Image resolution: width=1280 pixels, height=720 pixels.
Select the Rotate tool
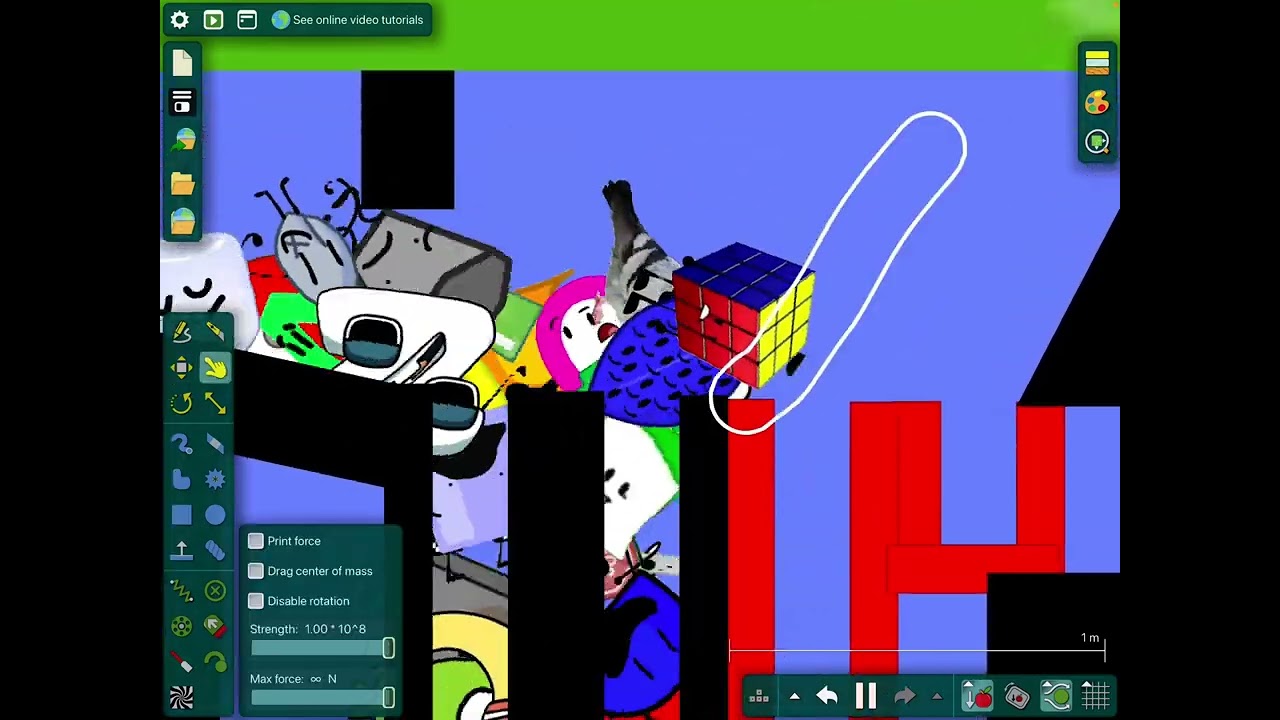pos(181,403)
